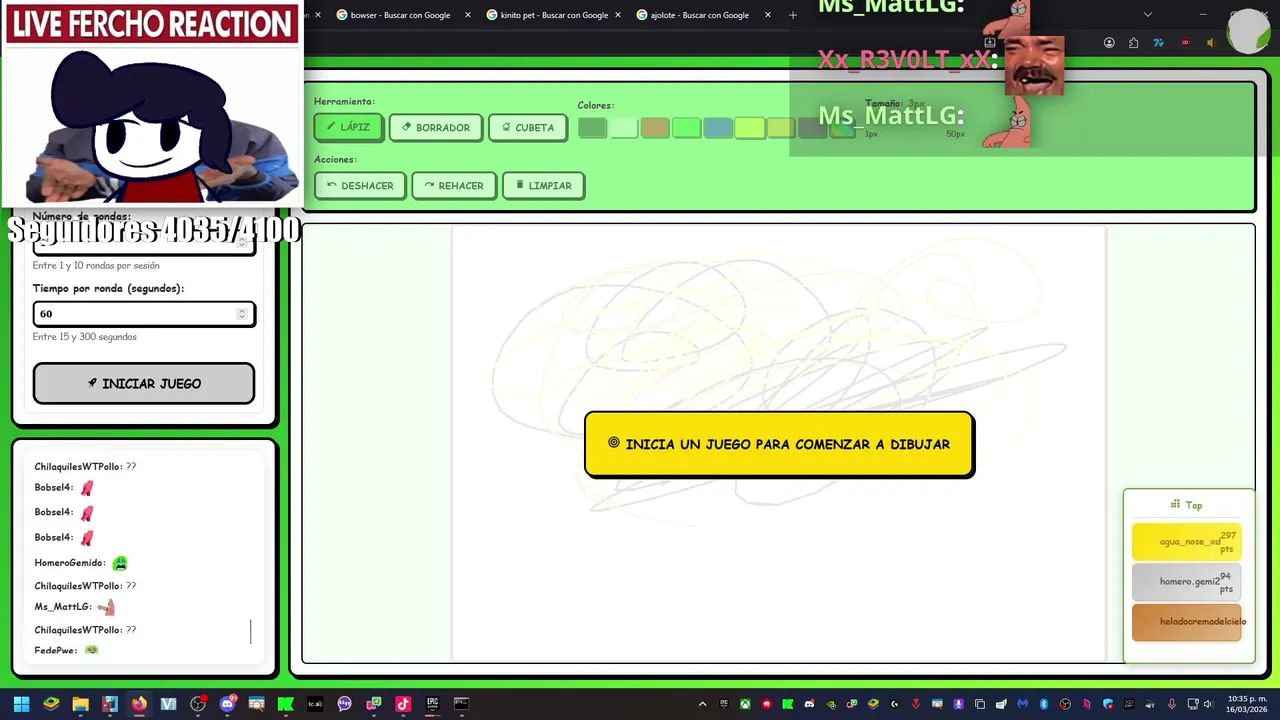Select the Borrador eraser tool
This screenshot has width=1280, height=720.
tap(435, 127)
